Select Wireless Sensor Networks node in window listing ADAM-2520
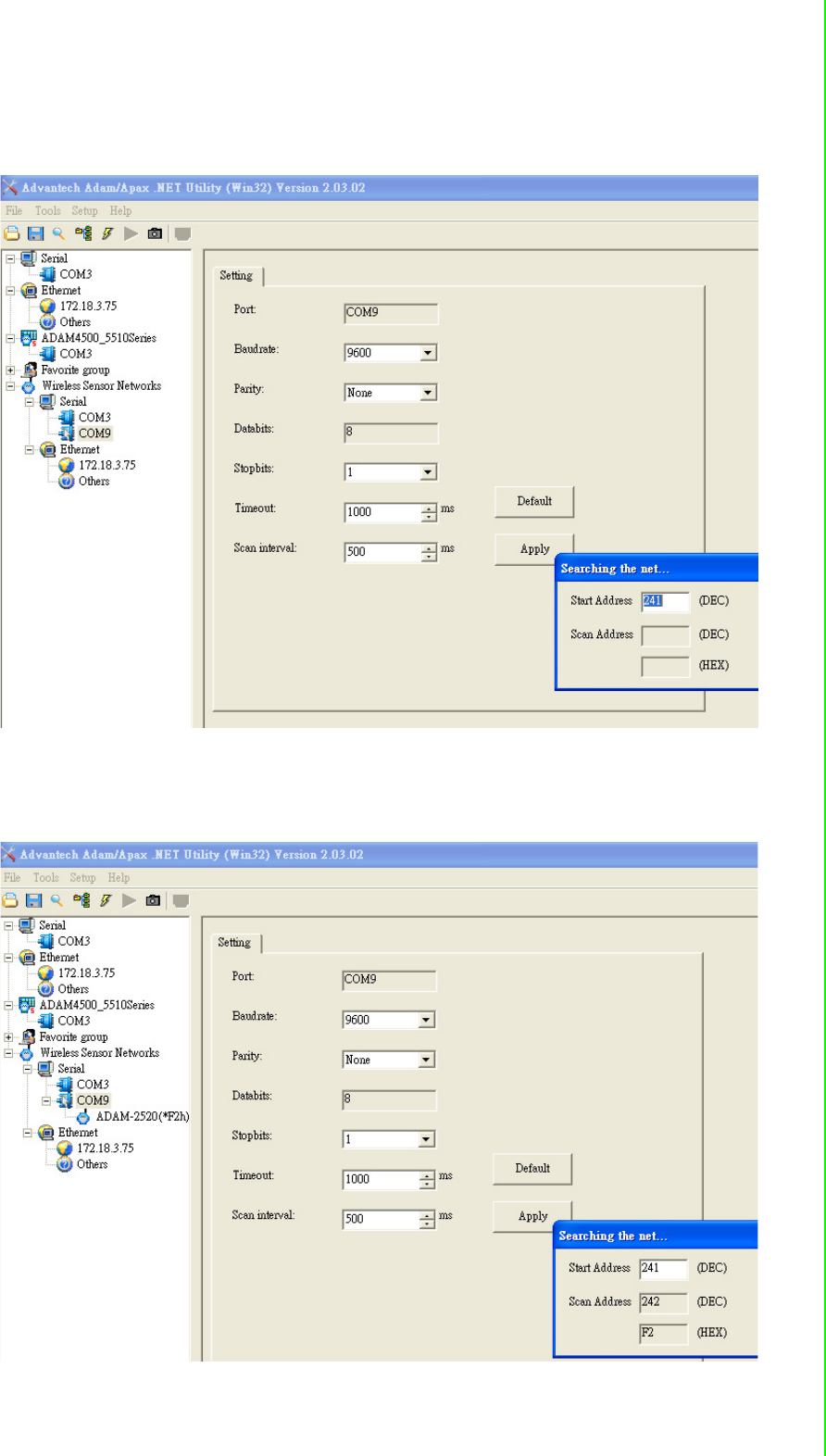 99,1053
